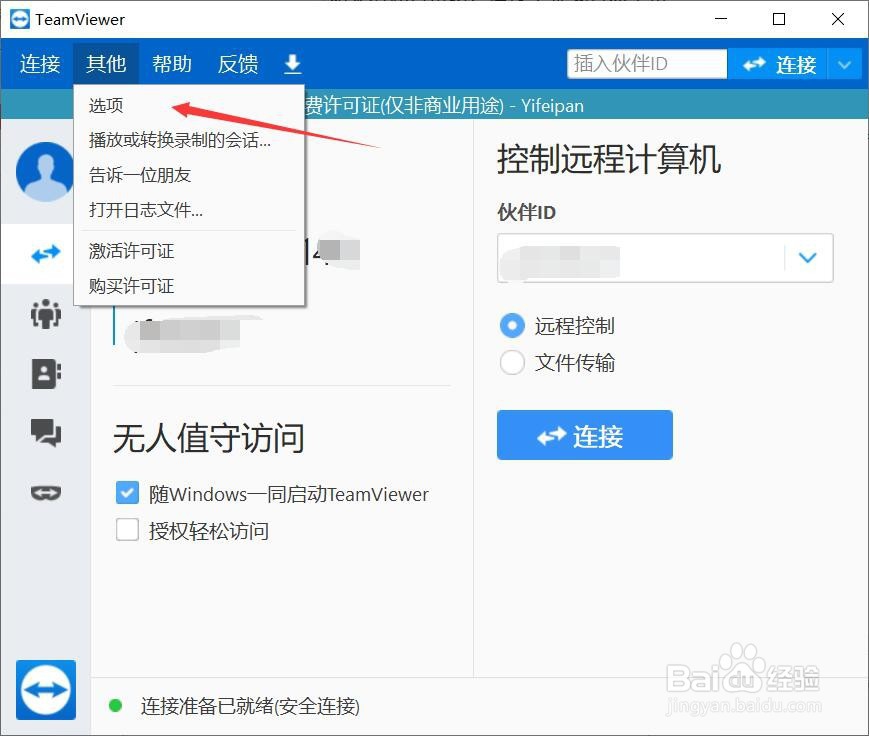This screenshot has height=736, width=869.
Task: Click the 连接准备已就绪(安全连接) status text
Action: (251, 706)
